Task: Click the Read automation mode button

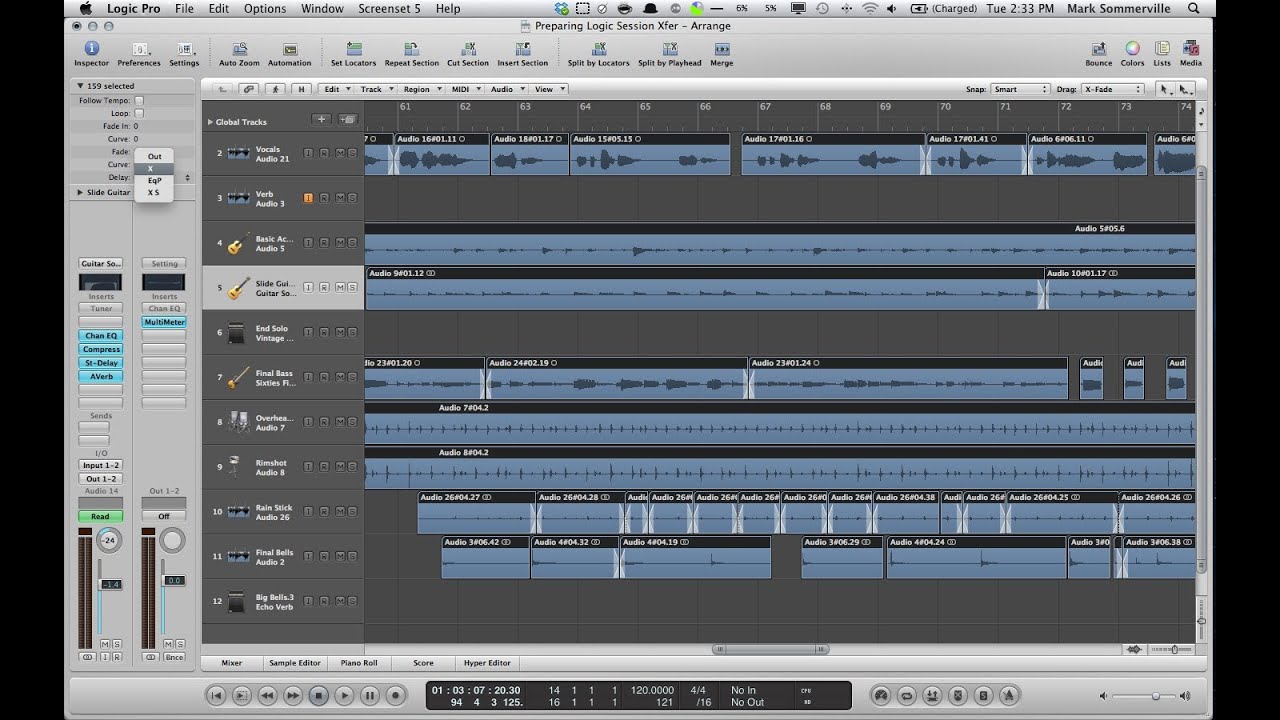Action: (100, 516)
